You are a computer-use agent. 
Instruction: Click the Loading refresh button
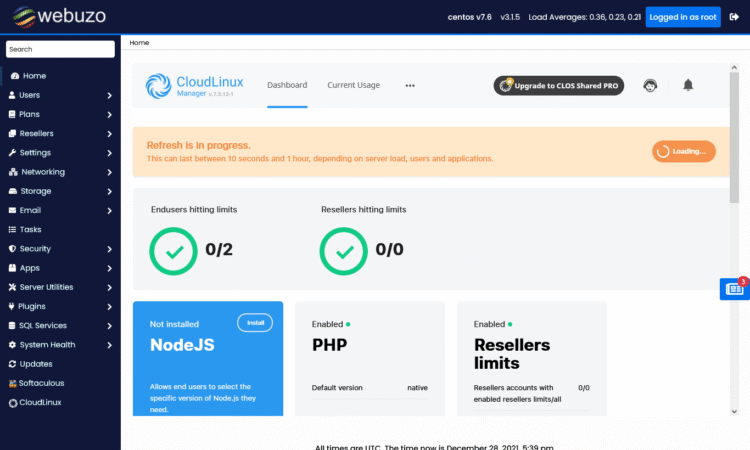point(684,151)
